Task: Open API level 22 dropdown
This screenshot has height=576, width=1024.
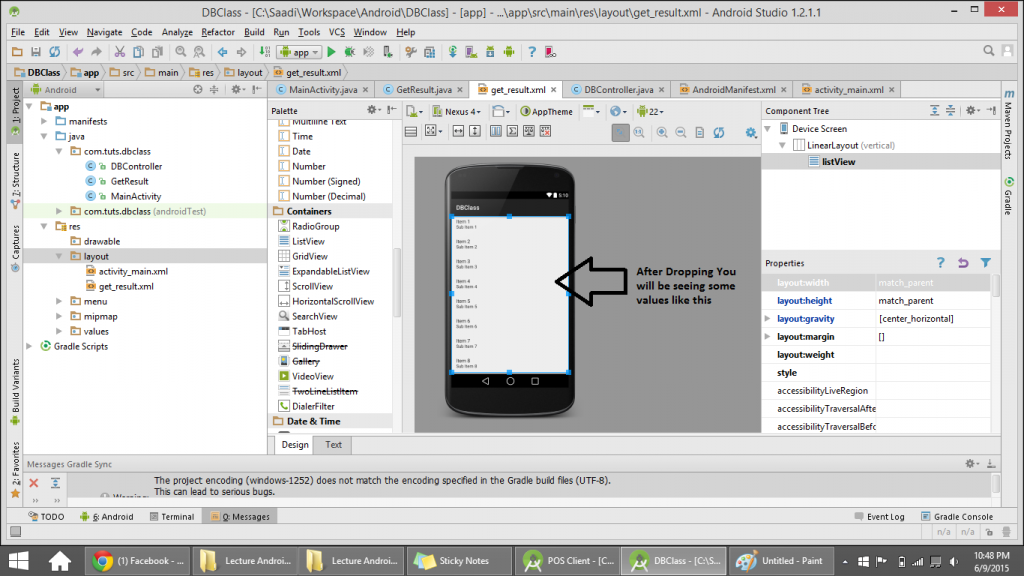Action: 650,112
